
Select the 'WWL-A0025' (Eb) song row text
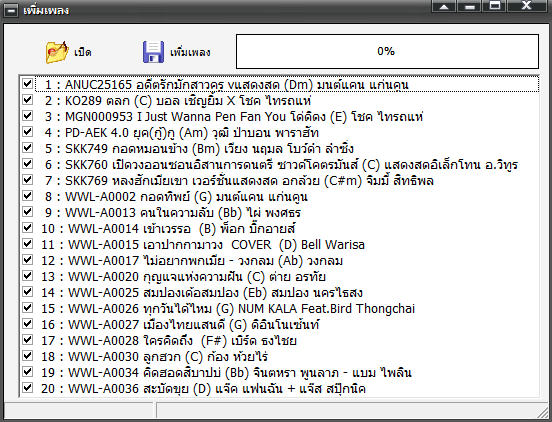202,293
